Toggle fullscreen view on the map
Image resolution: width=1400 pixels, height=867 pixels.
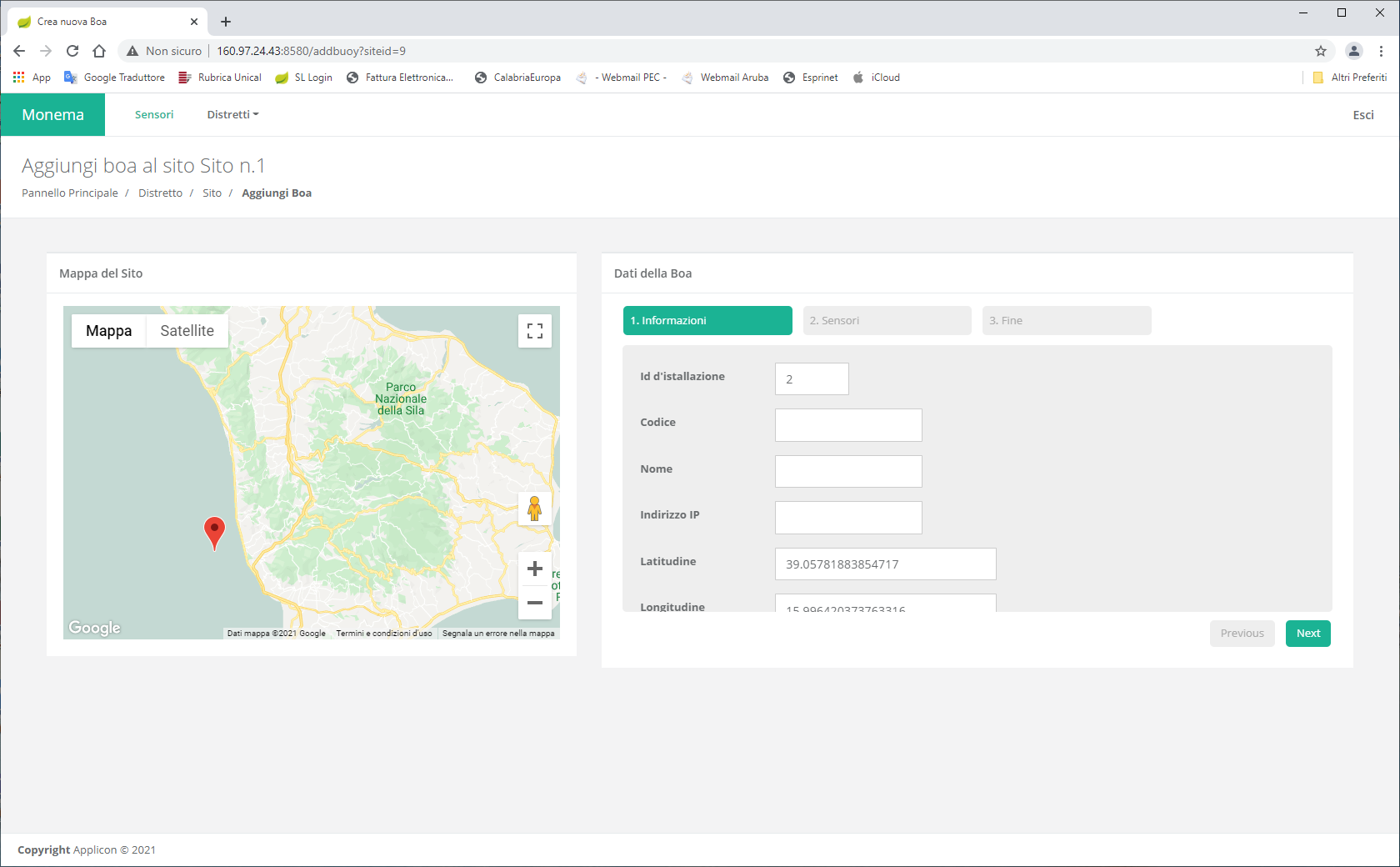pos(534,331)
